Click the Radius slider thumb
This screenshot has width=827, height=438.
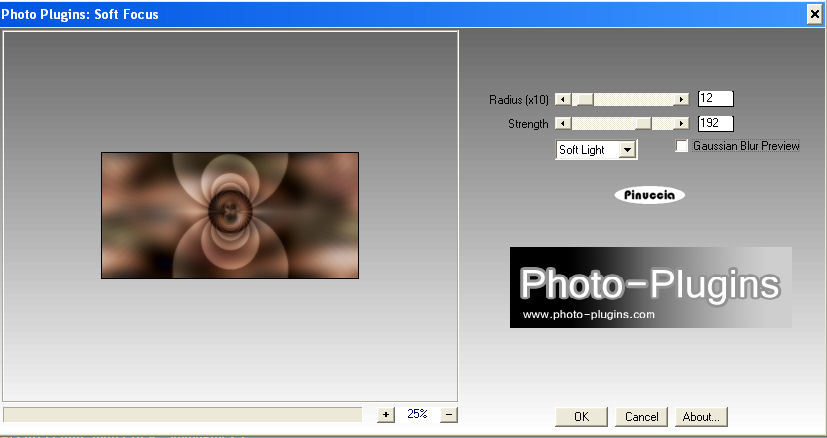[x=583, y=99]
